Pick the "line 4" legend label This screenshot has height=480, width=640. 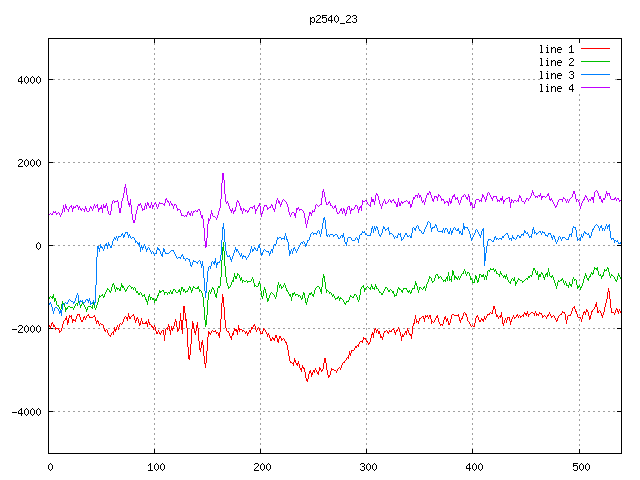coord(557,88)
